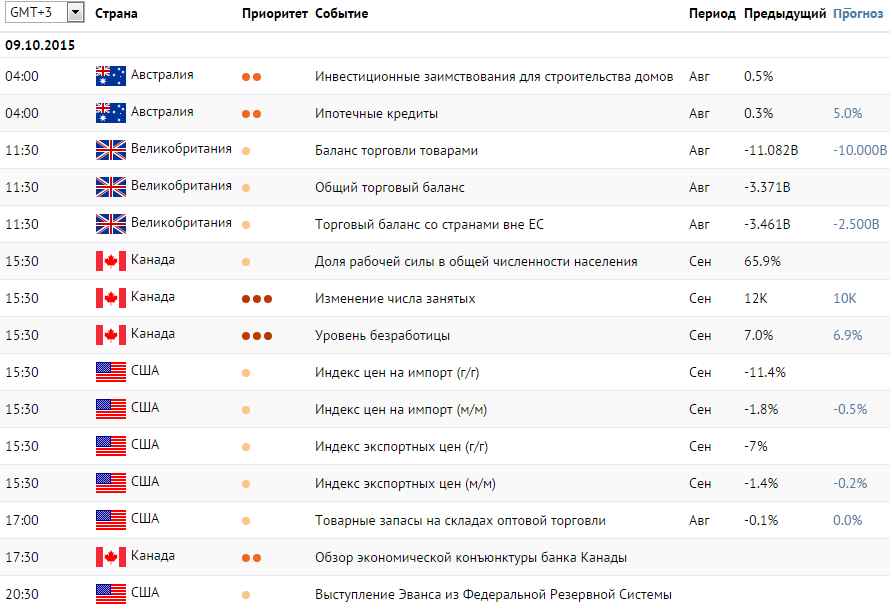The width and height of the screenshot is (892, 615).
Task: Open Торговый баланс со странами вне ЕС
Action: (430, 224)
